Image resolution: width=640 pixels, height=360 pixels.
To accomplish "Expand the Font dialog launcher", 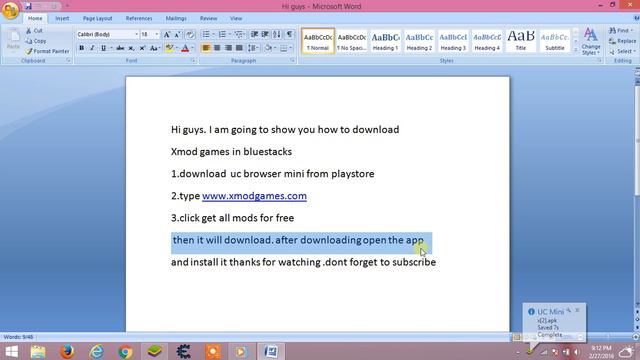I will pyautogui.click(x=193, y=61).
